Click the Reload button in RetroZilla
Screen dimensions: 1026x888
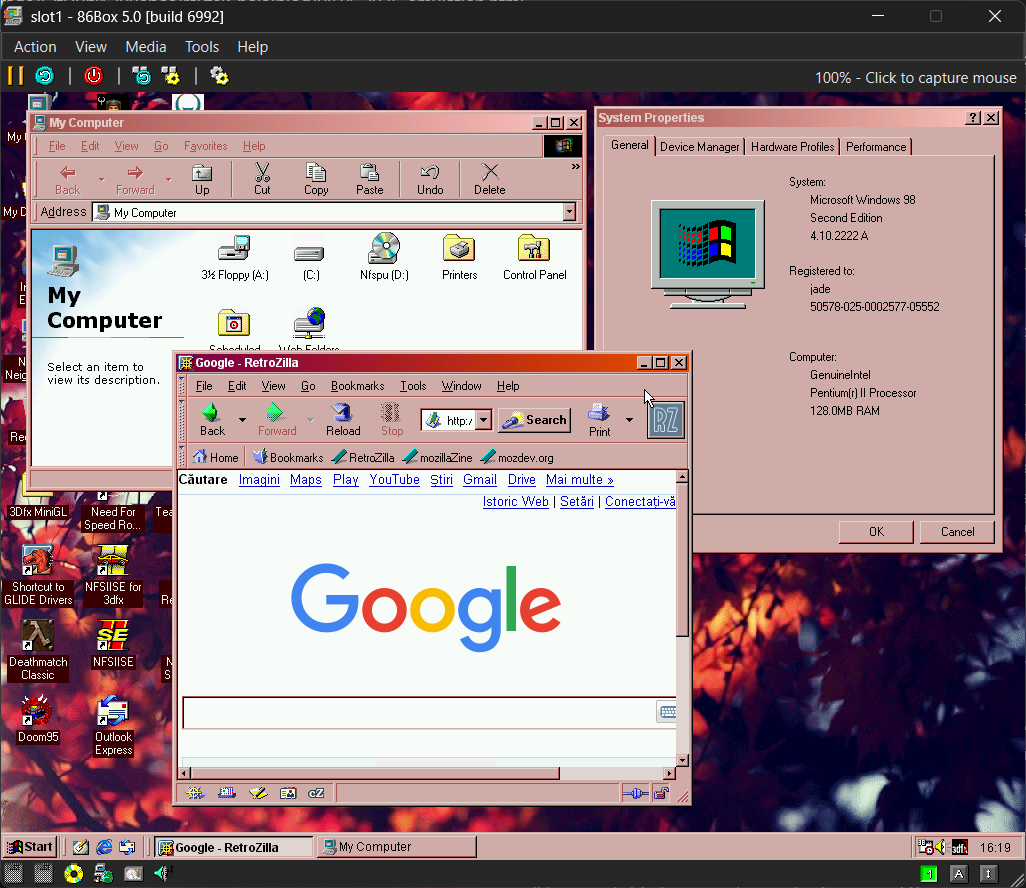pyautogui.click(x=343, y=419)
